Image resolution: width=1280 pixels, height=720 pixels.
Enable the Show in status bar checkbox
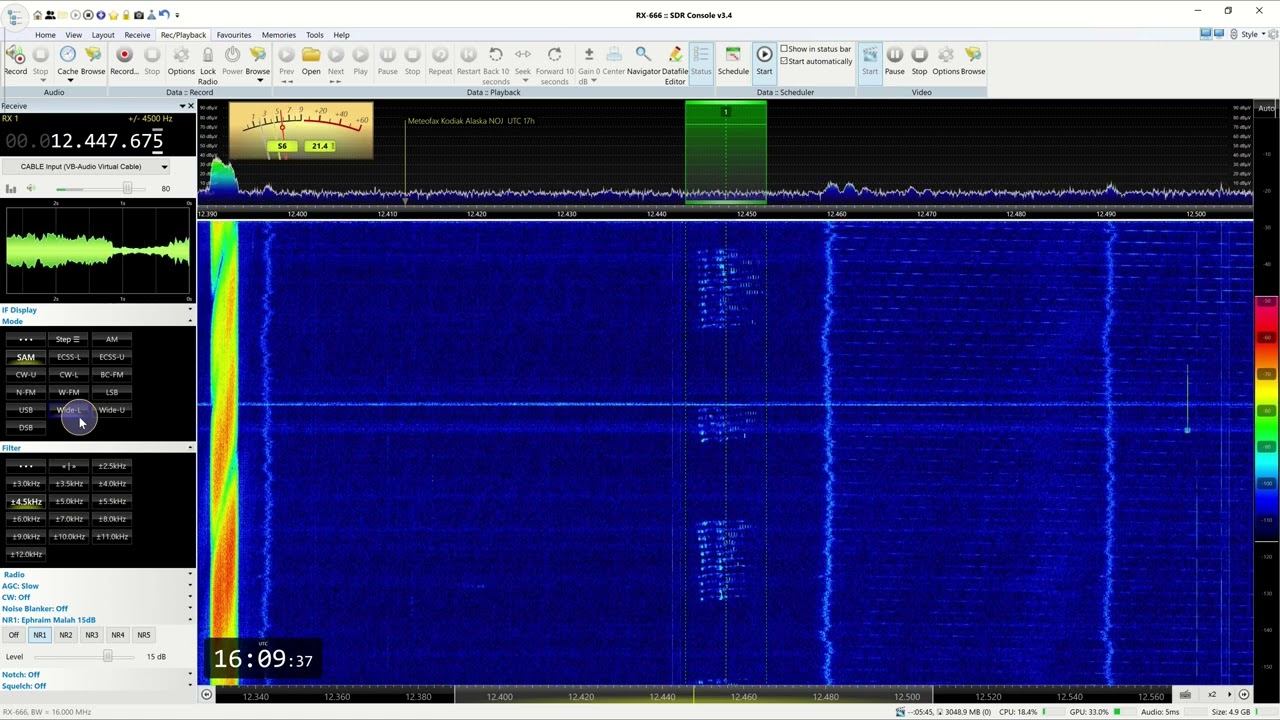(x=784, y=48)
